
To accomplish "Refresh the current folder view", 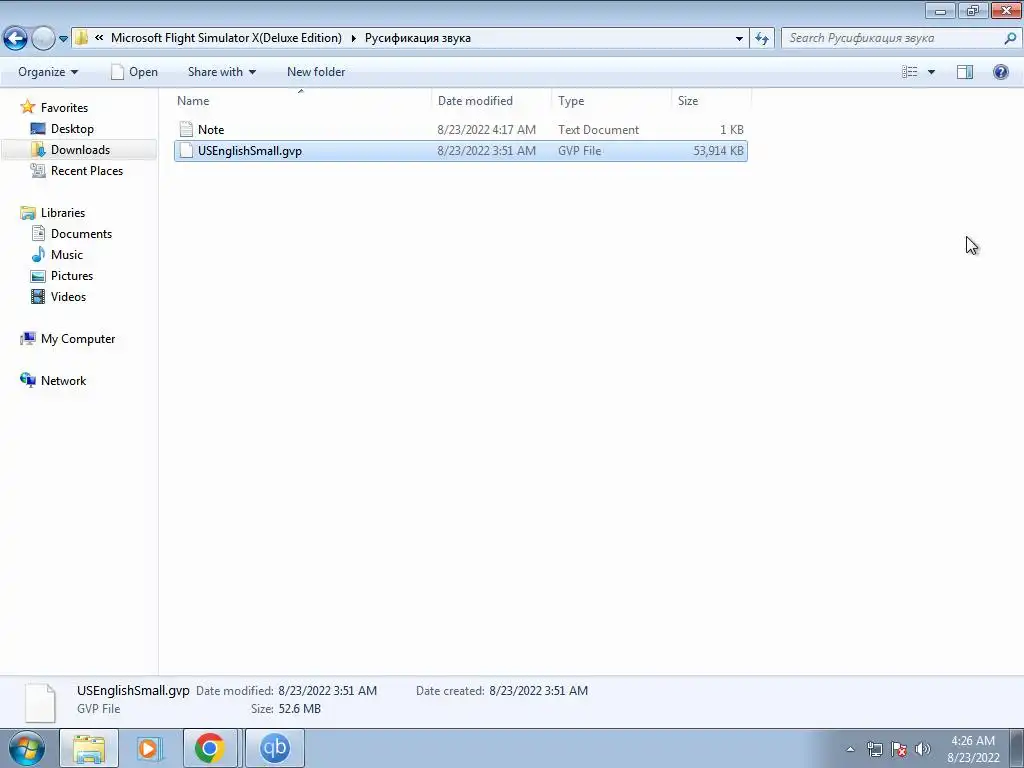I will (x=761, y=39).
